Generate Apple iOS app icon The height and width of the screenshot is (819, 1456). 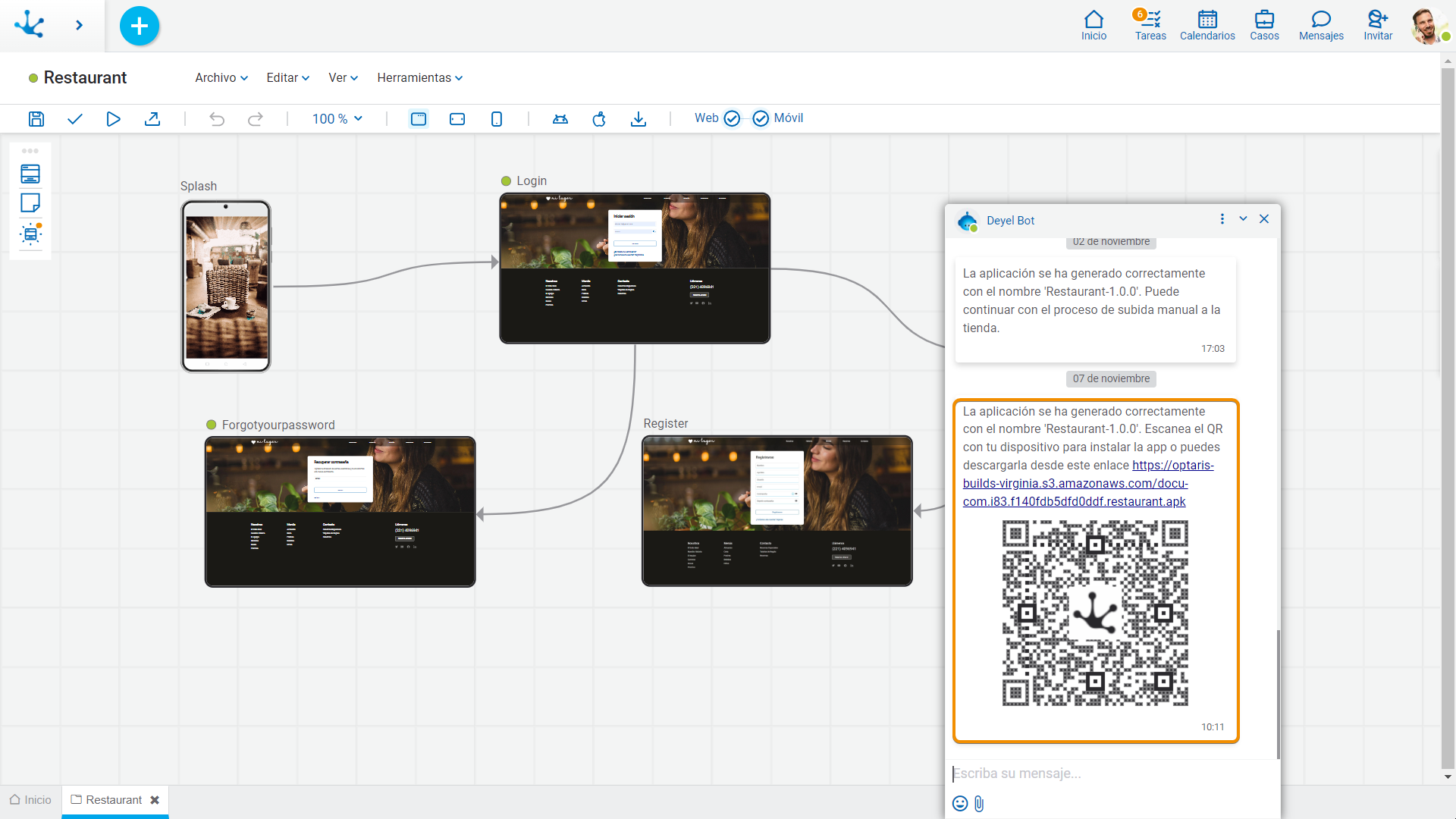pyautogui.click(x=599, y=119)
